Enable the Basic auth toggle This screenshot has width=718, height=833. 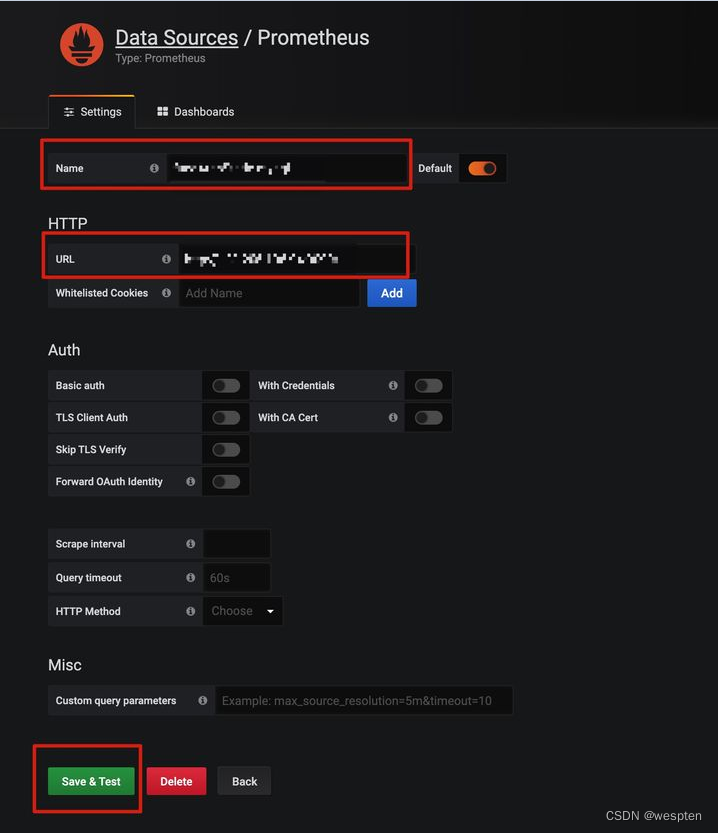click(x=226, y=386)
